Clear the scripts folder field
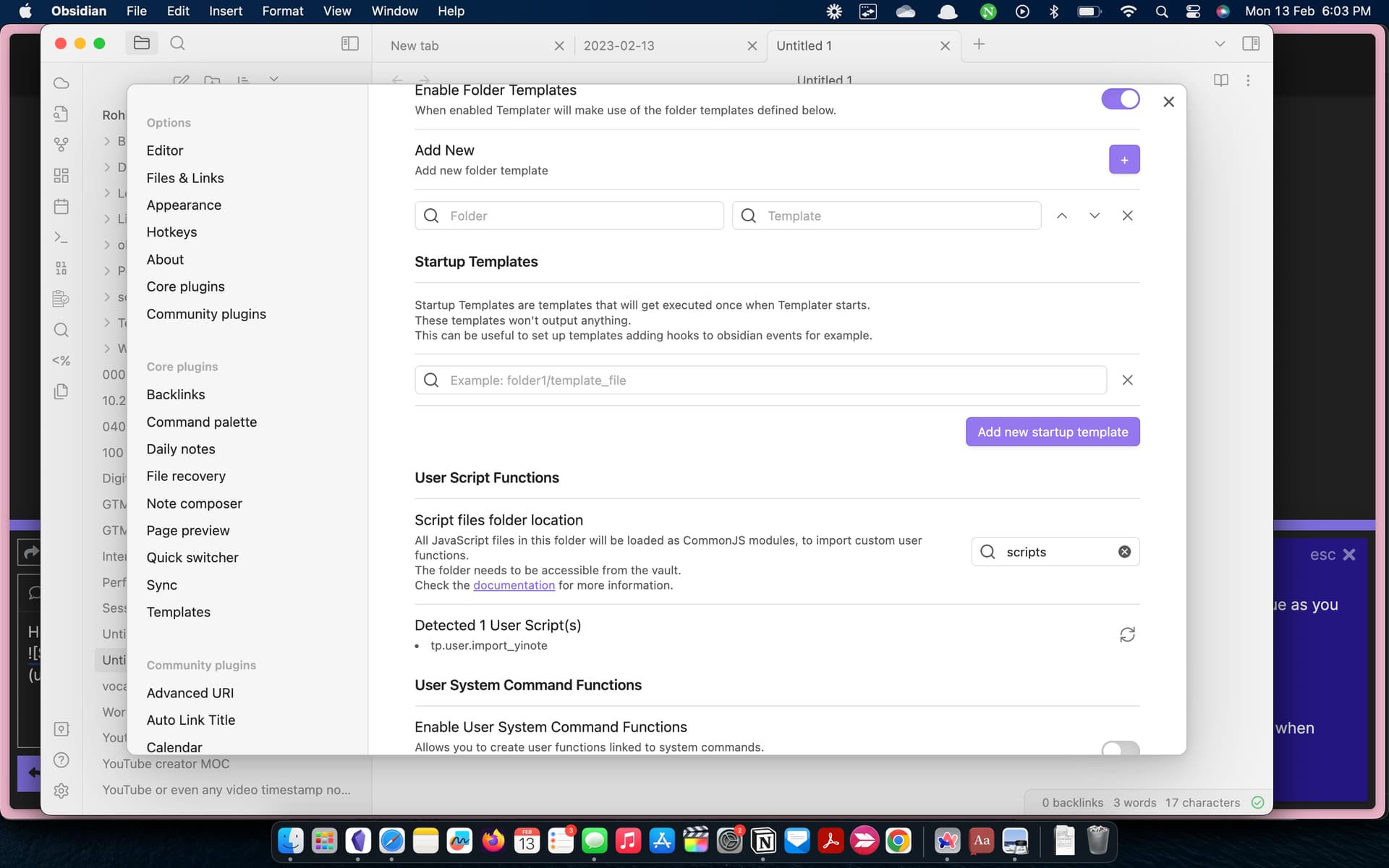Viewport: 1389px width, 868px height. pyautogui.click(x=1124, y=552)
